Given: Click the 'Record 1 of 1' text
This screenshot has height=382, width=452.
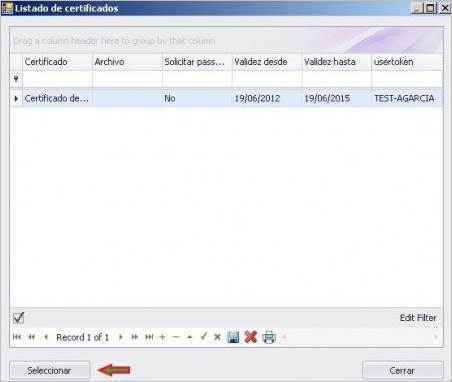Looking at the screenshot, I should [83, 337].
